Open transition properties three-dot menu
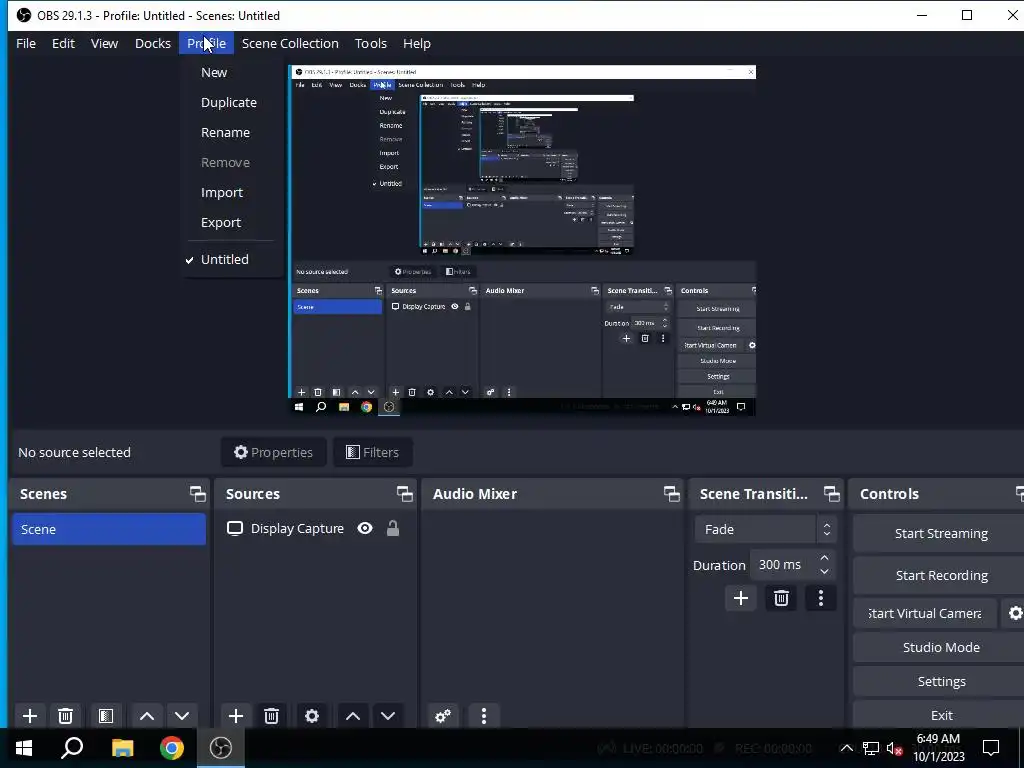The width and height of the screenshot is (1024, 768). 821,598
